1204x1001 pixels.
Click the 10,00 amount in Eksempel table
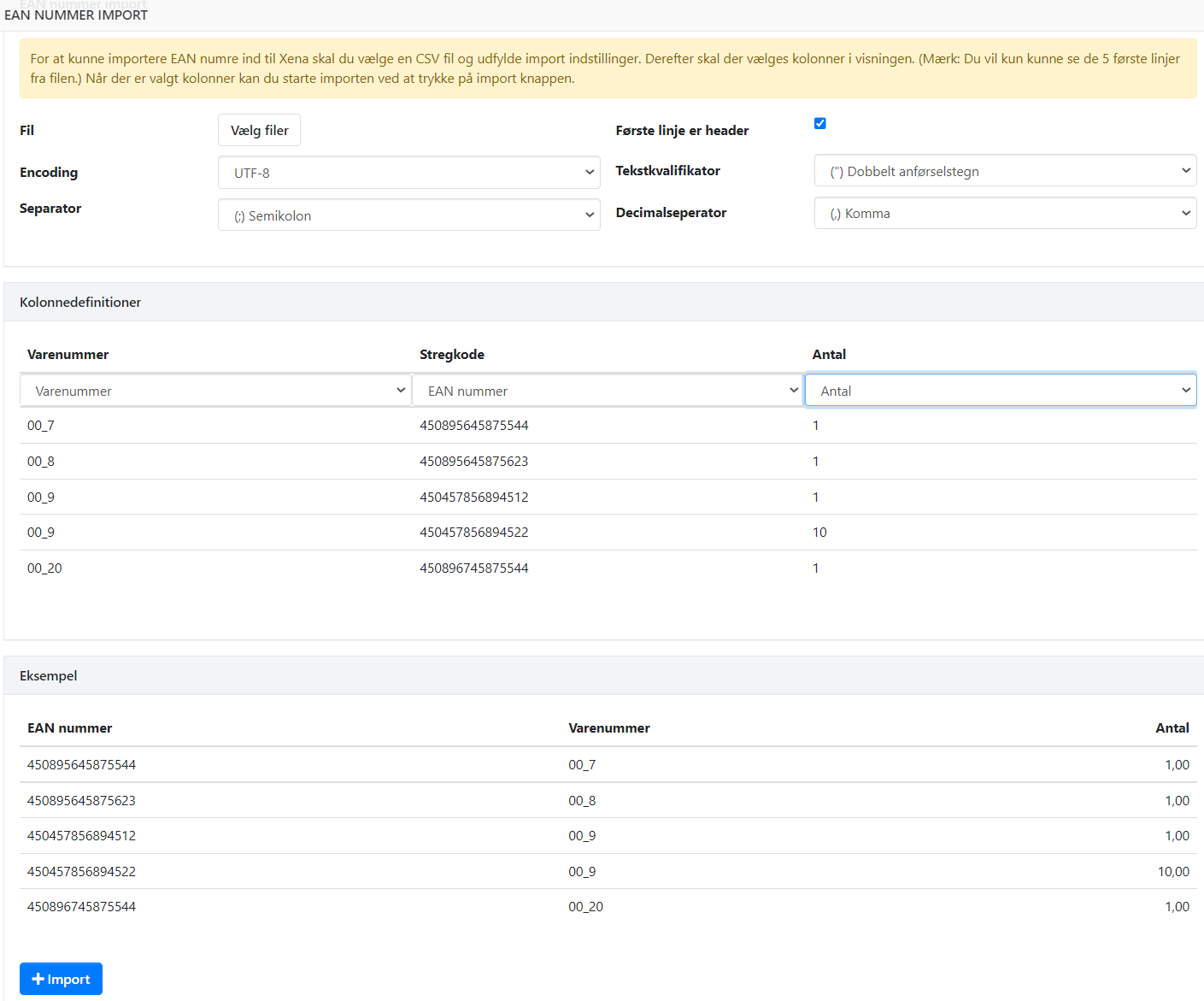click(1172, 872)
